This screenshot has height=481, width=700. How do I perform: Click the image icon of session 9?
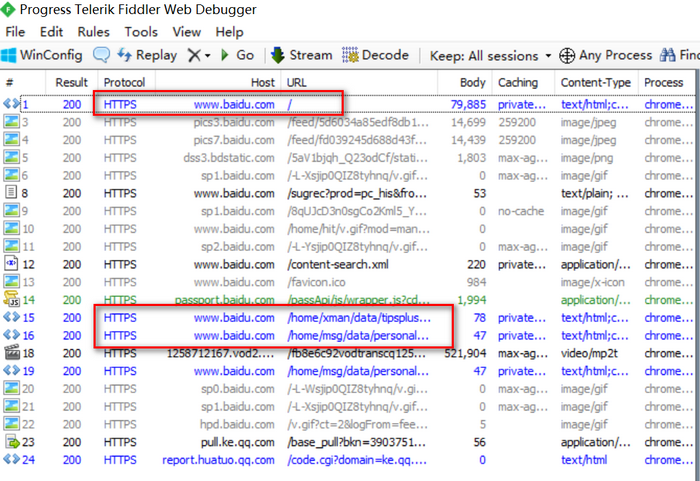pyautogui.click(x=12, y=211)
